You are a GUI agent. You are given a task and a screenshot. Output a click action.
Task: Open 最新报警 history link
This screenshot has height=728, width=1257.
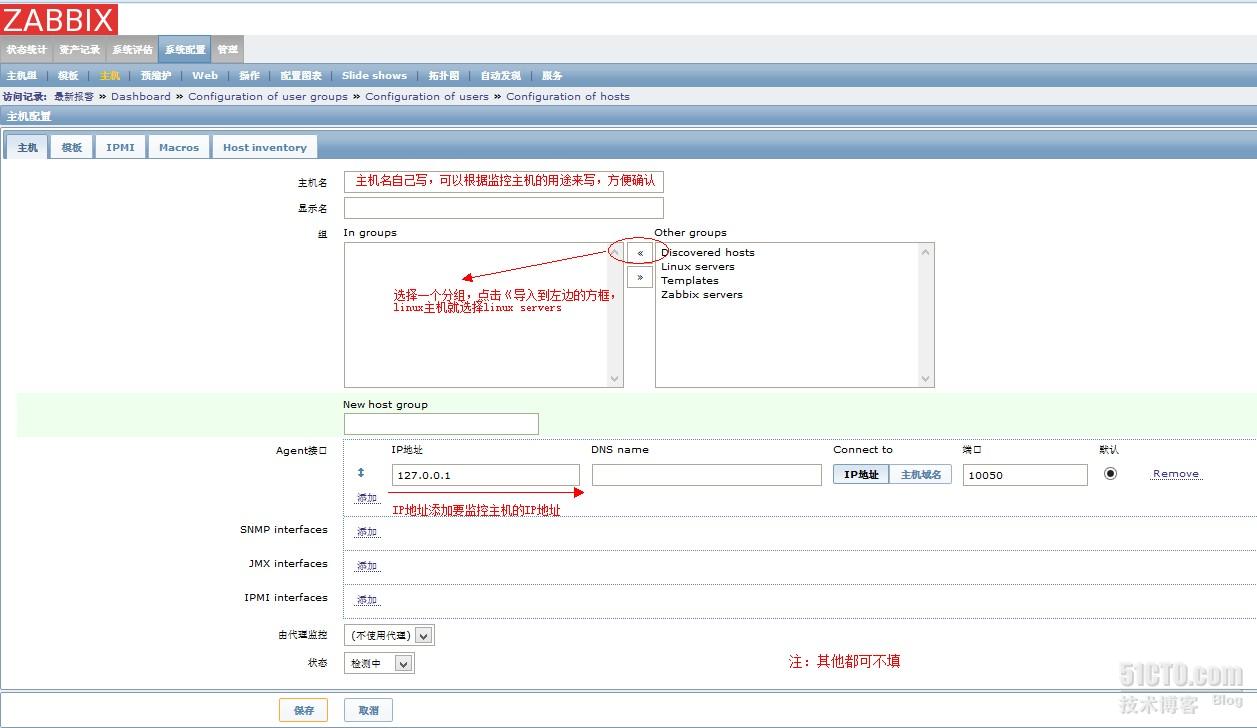click(74, 96)
